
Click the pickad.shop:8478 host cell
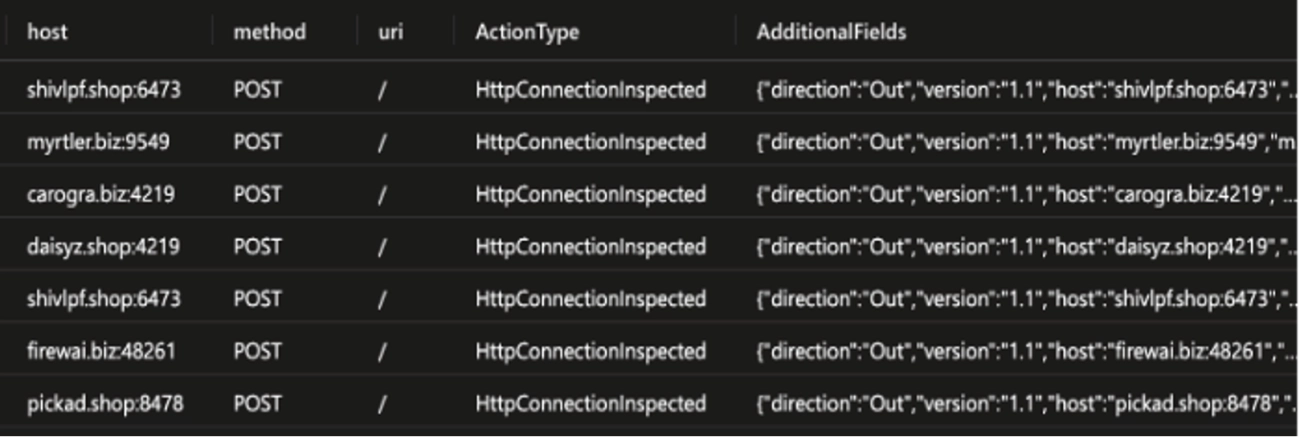pyautogui.click(x=105, y=404)
